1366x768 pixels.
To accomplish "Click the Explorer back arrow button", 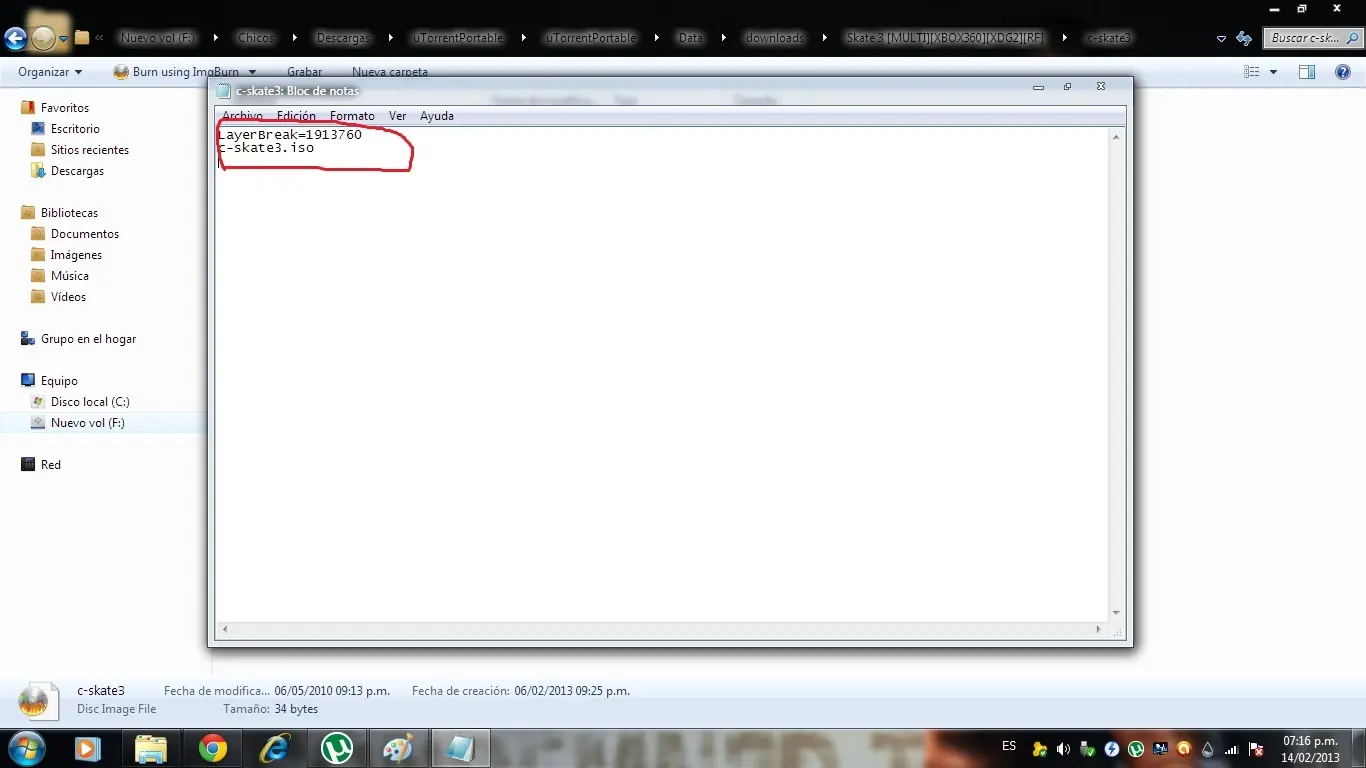I will [x=15, y=38].
